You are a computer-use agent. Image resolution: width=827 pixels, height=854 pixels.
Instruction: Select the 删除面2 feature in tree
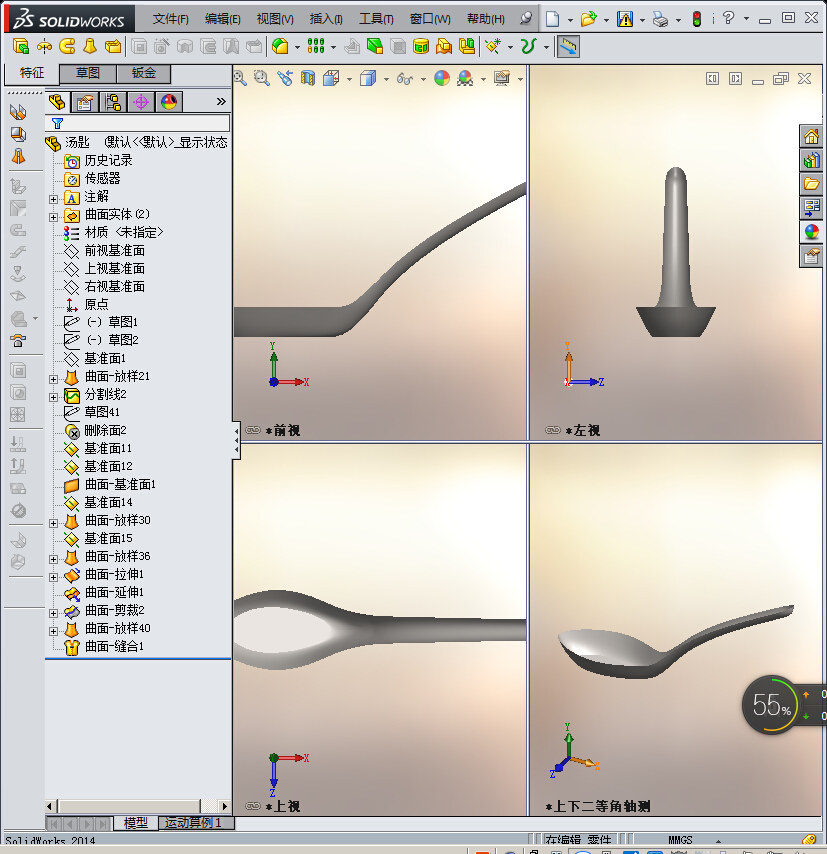tap(105, 430)
